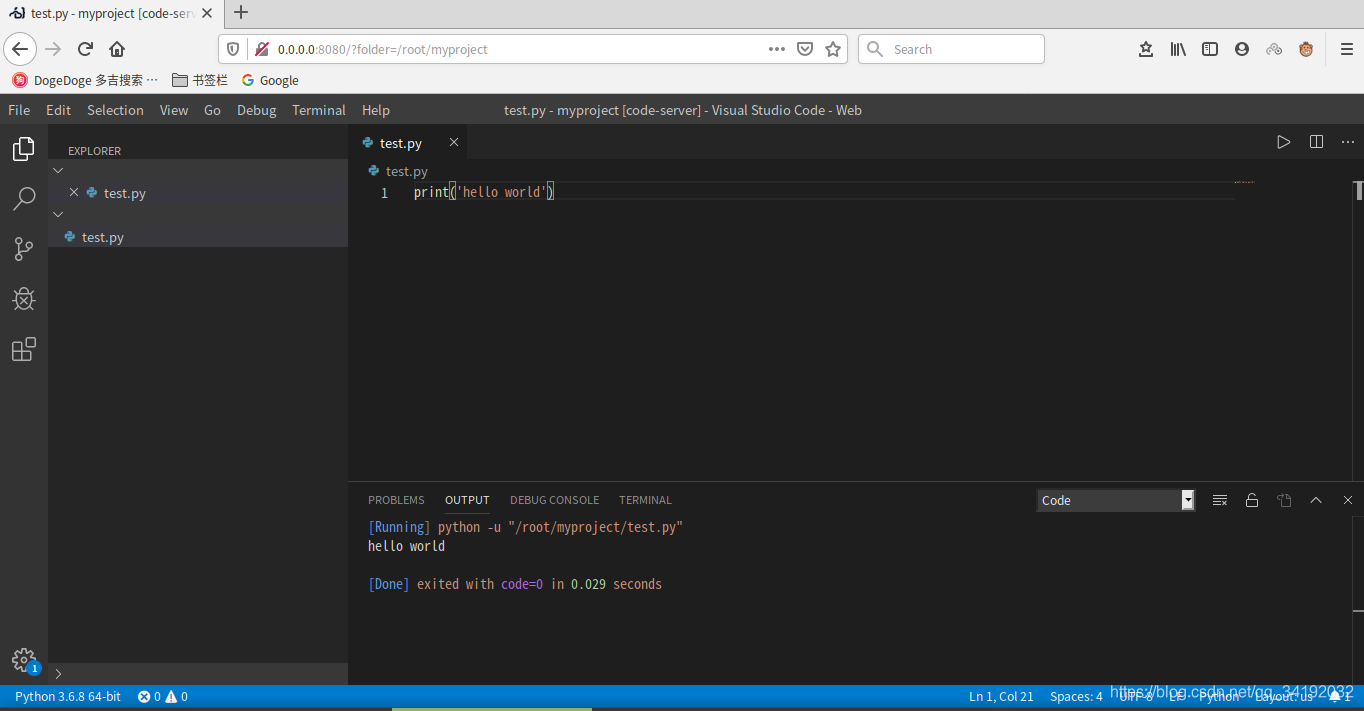Split the editor to the right

pyautogui.click(x=1316, y=142)
